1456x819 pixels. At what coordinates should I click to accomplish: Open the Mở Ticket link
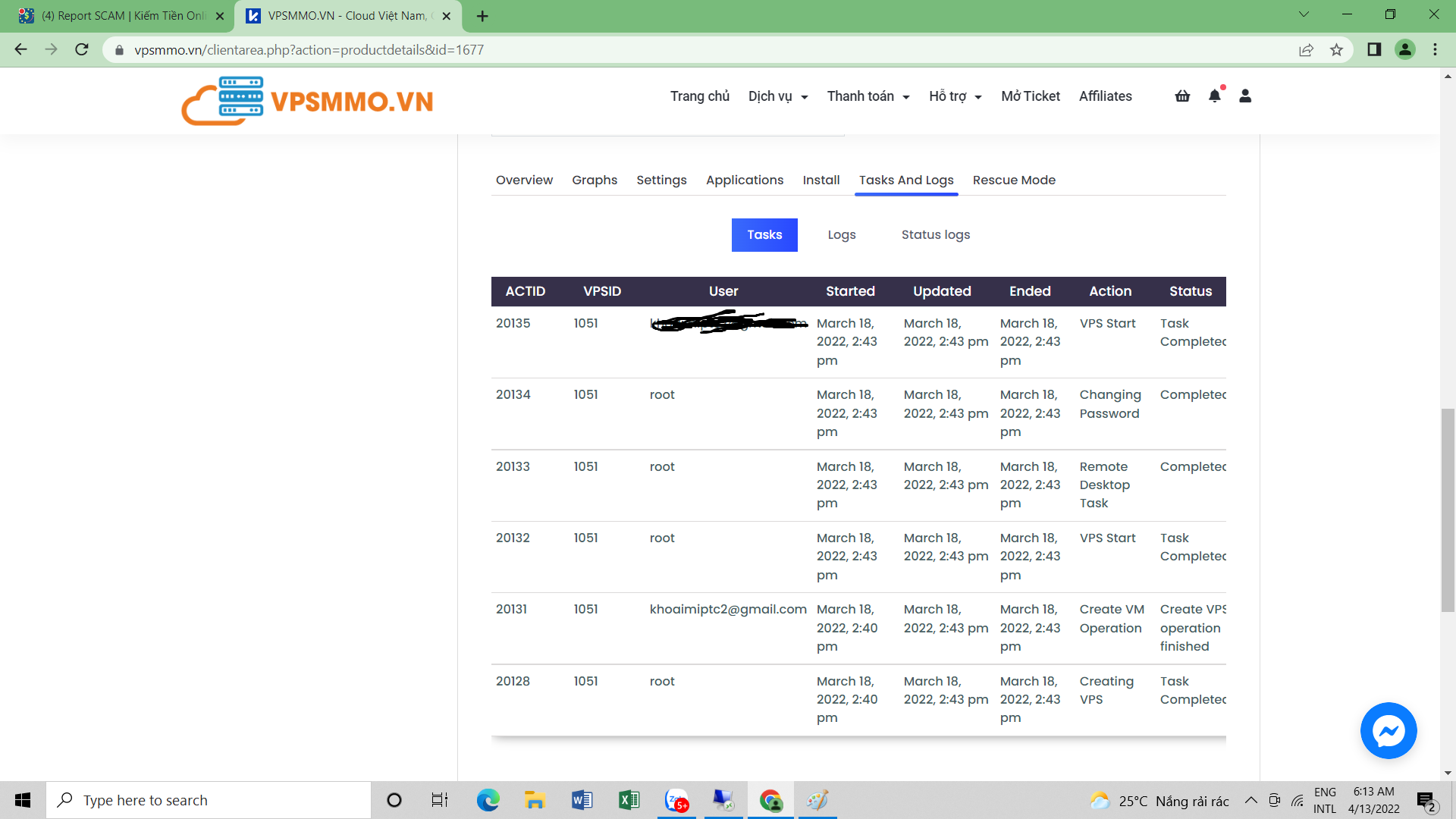[1030, 96]
